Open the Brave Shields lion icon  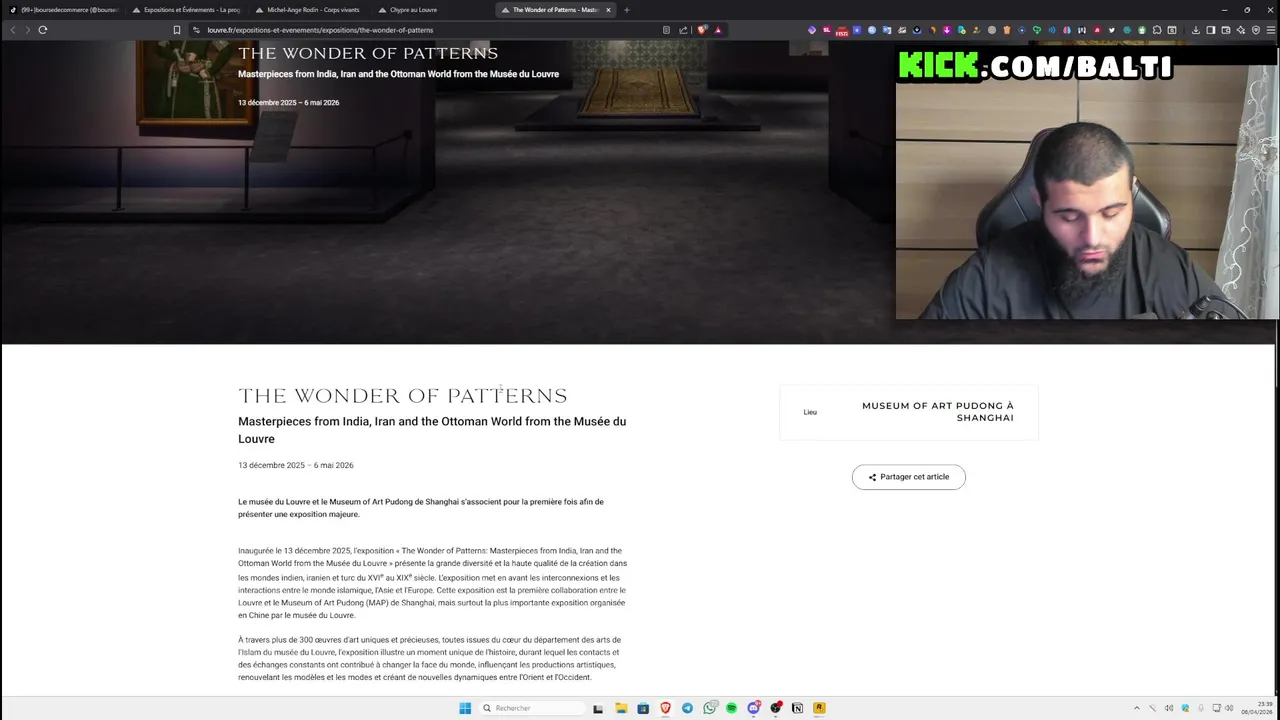pos(702,30)
